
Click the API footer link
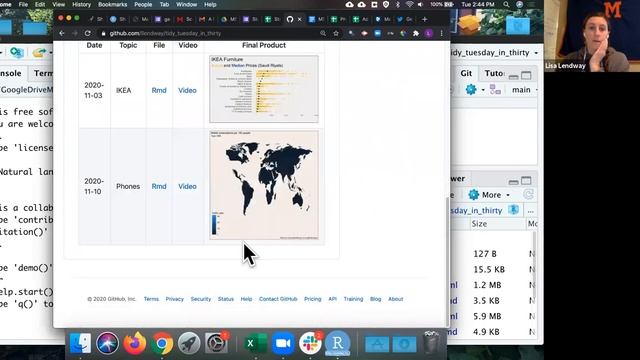pyautogui.click(x=333, y=299)
